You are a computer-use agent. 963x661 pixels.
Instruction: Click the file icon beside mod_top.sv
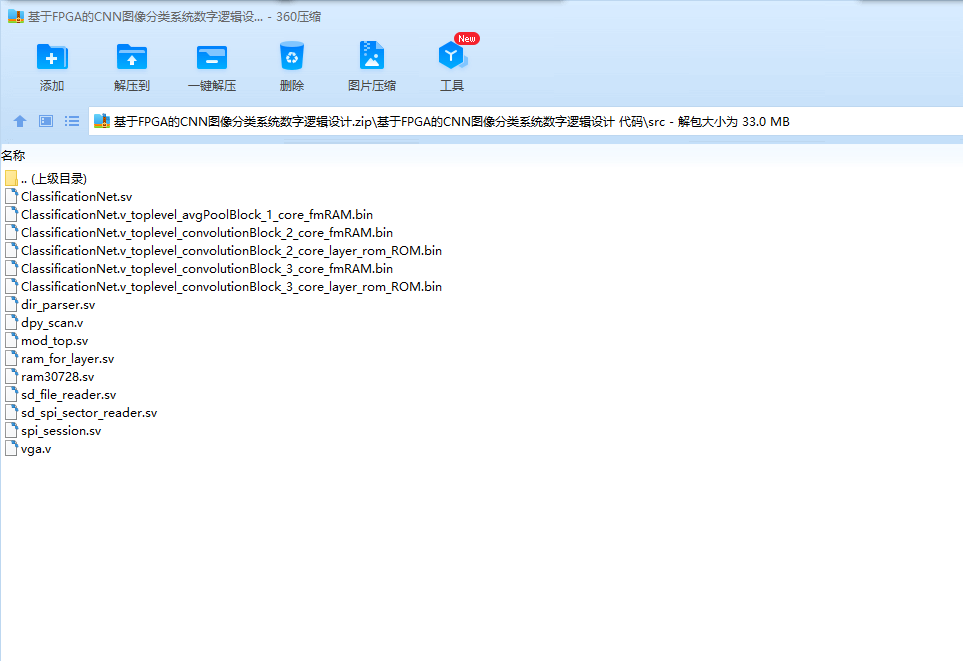[x=11, y=340]
